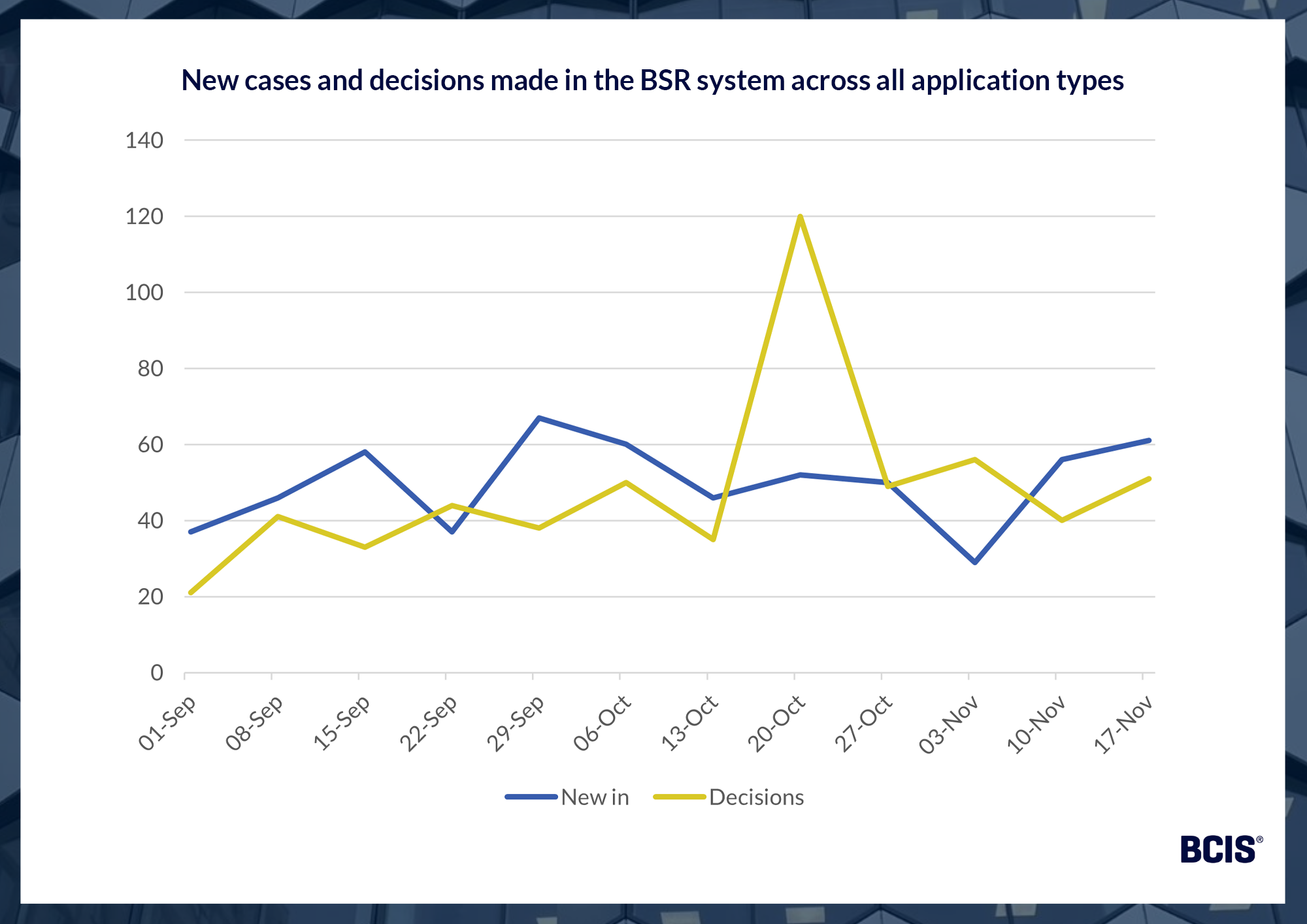The height and width of the screenshot is (924, 1307).
Task: Click the New in legend label
Action: click(x=595, y=797)
